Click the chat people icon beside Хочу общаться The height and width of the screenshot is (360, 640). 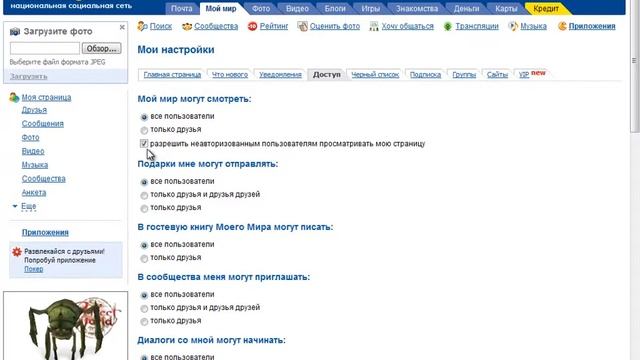click(x=374, y=27)
